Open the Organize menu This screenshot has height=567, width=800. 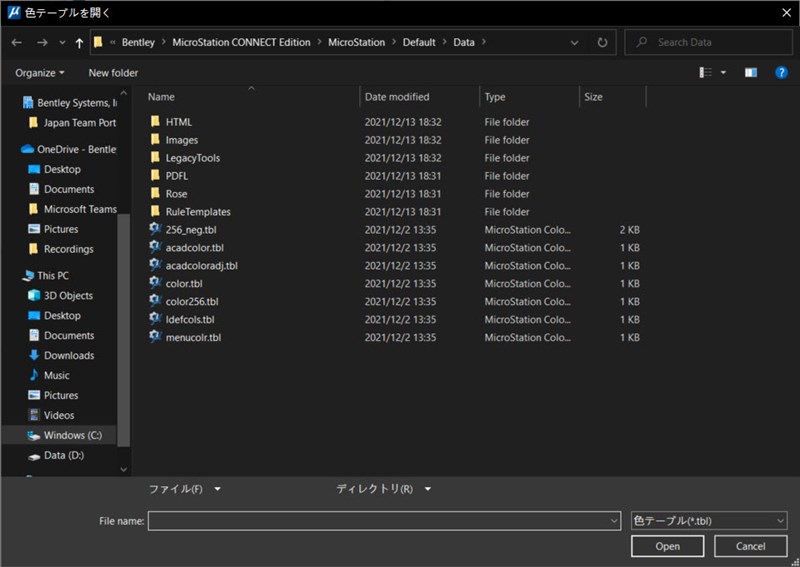coord(39,73)
